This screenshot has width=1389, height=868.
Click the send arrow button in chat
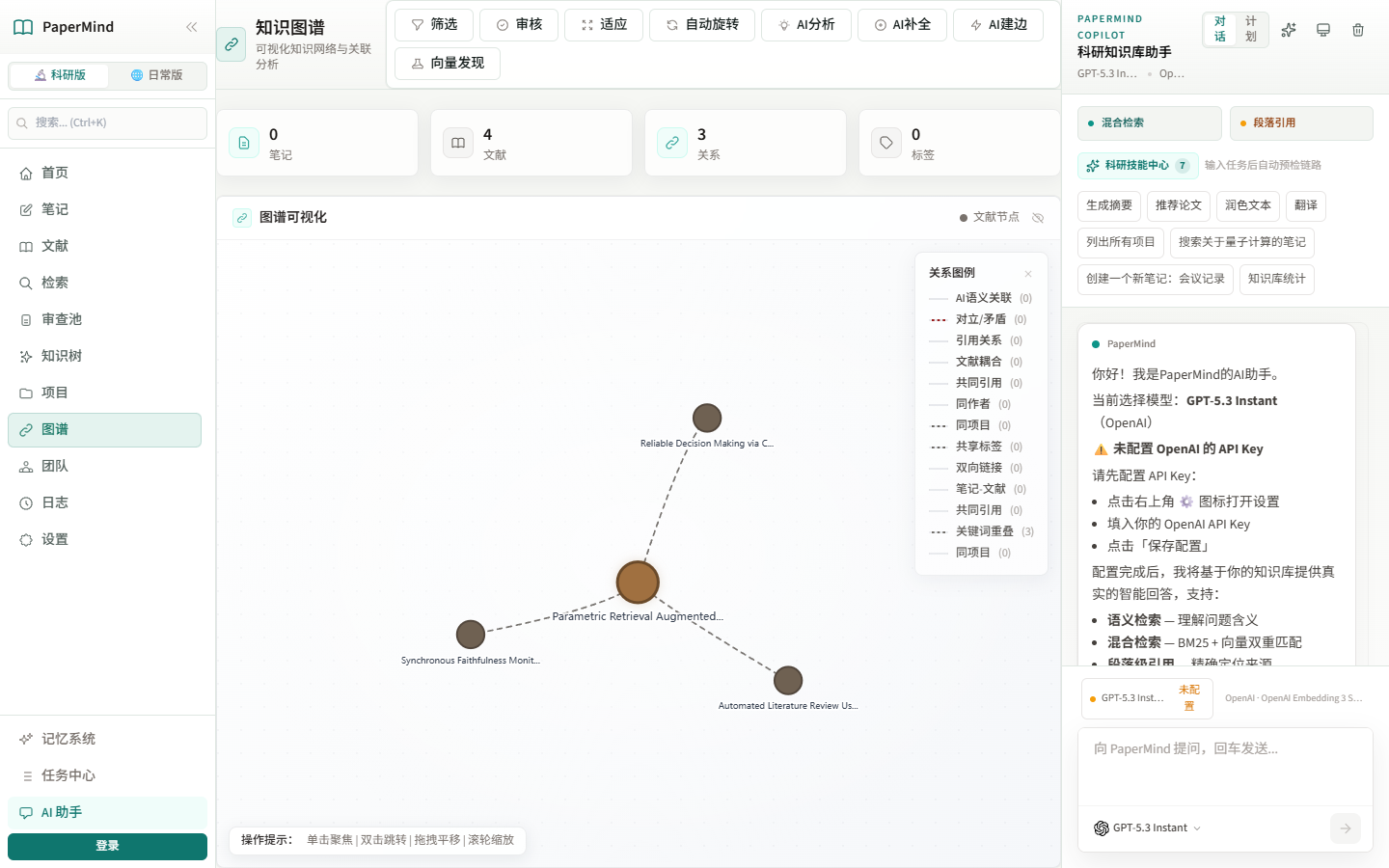click(x=1346, y=828)
